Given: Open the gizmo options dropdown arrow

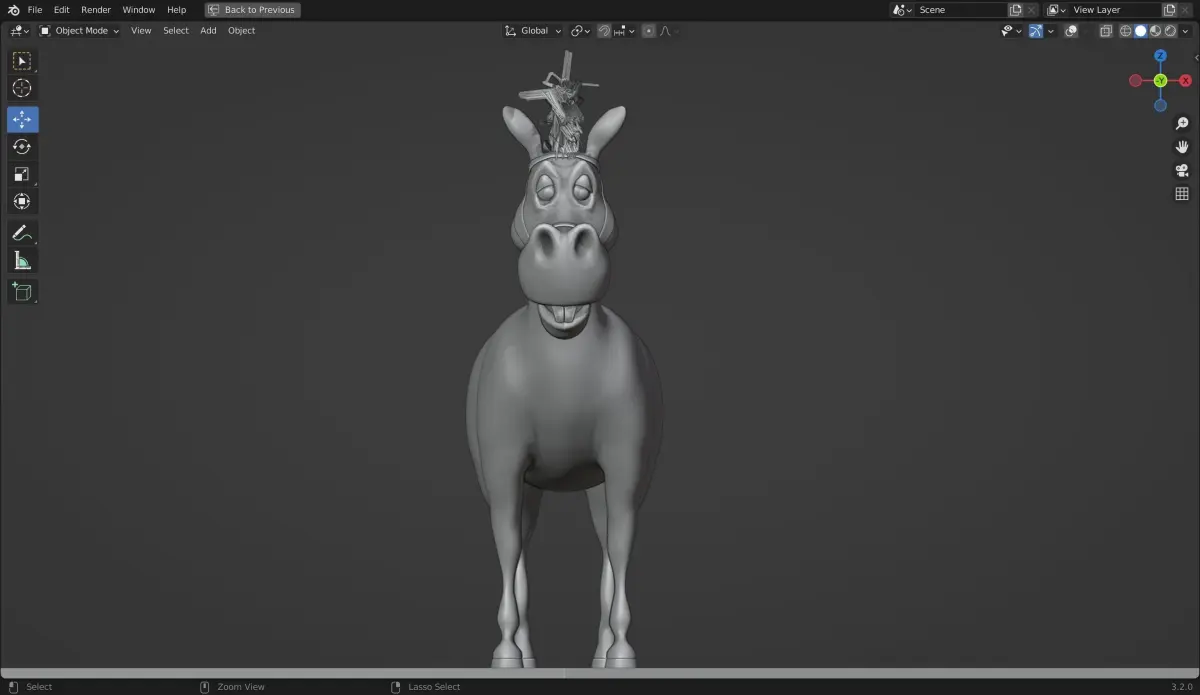Looking at the screenshot, I should 1051,31.
